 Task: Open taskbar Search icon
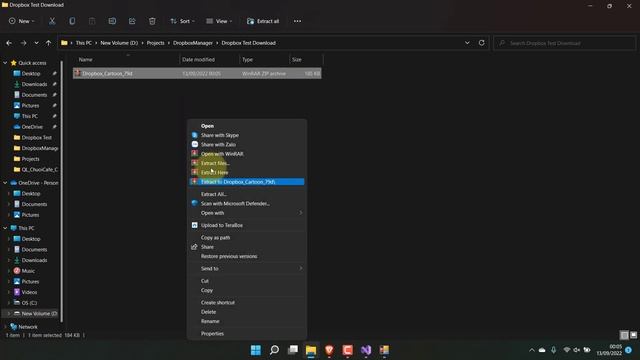[274, 350]
